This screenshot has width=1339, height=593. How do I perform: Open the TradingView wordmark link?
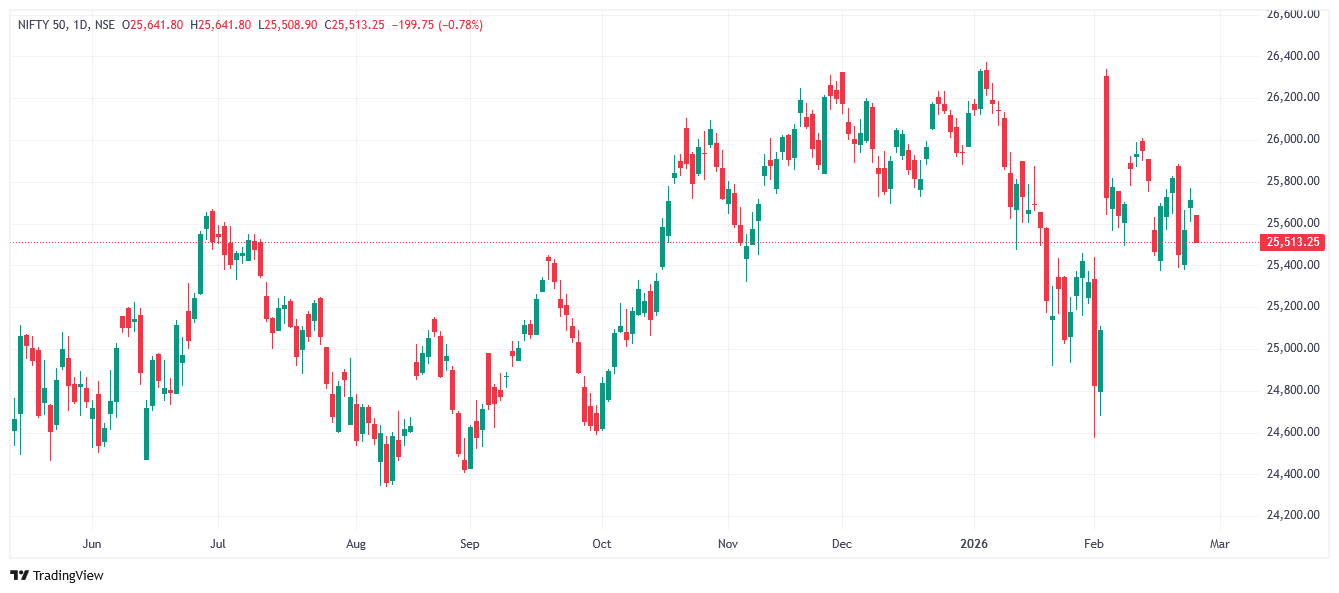click(x=68, y=575)
